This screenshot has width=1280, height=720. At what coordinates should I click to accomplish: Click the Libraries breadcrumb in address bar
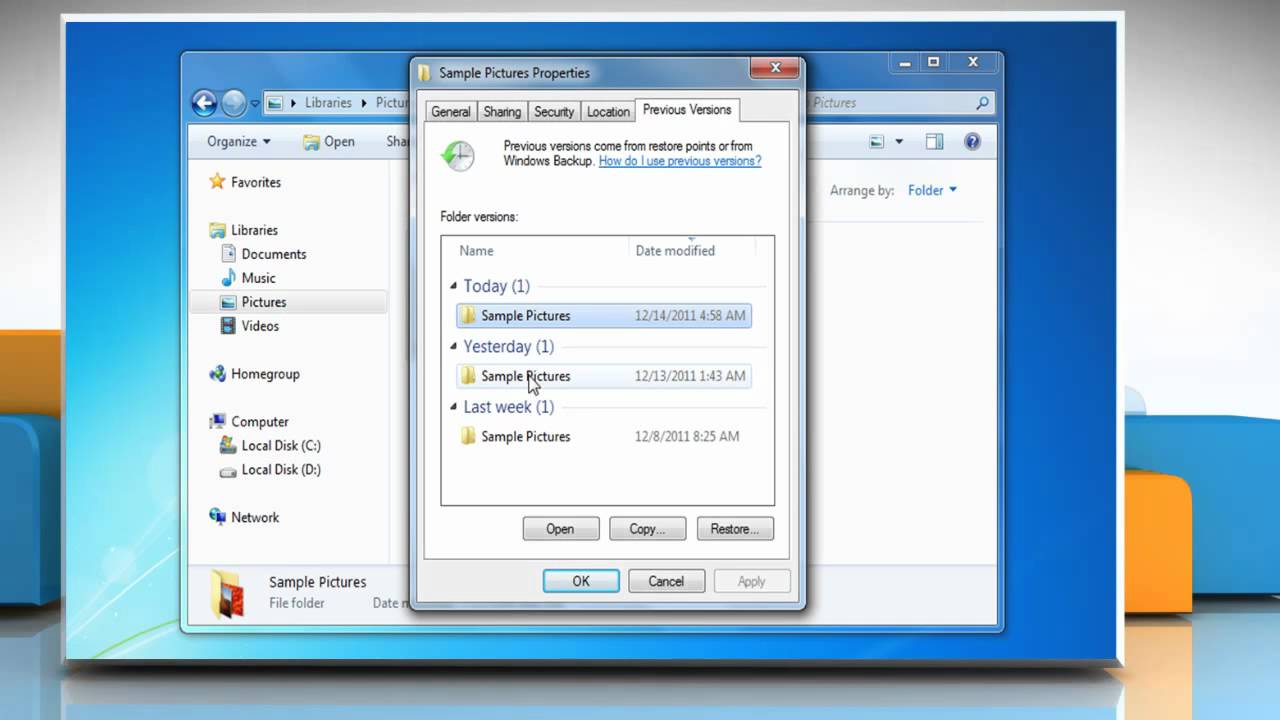pos(328,103)
